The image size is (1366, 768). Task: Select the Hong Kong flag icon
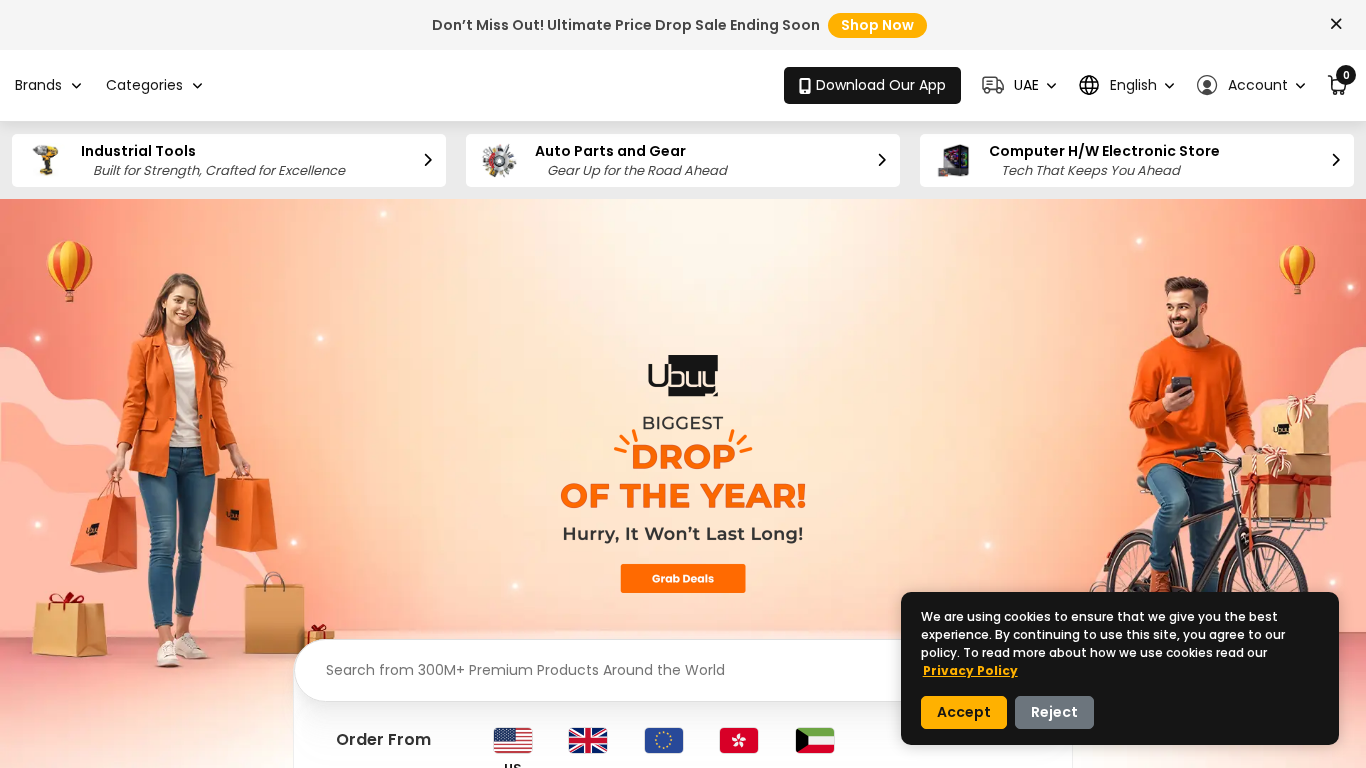click(x=739, y=740)
